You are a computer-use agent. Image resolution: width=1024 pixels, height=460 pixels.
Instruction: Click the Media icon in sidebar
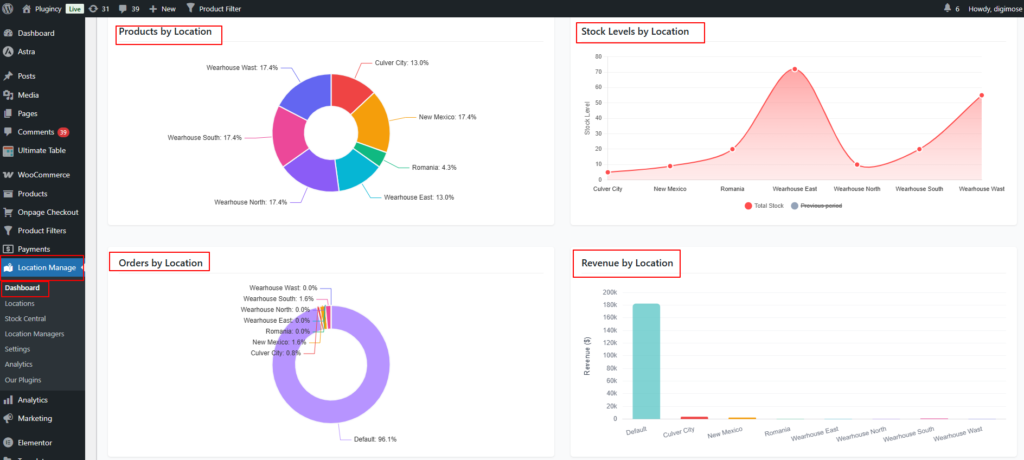pos(9,95)
